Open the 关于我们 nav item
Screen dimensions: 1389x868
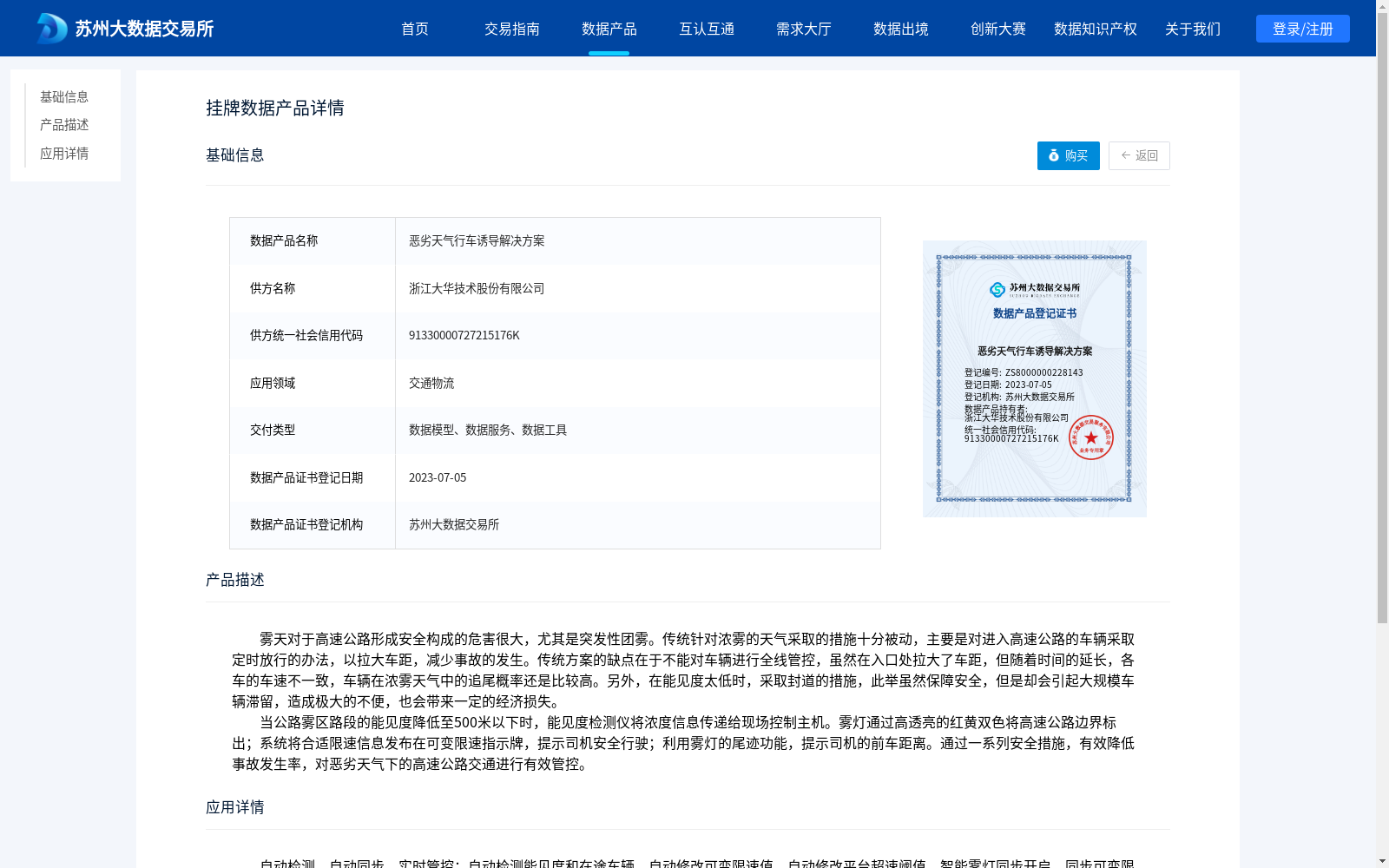click(x=1193, y=29)
